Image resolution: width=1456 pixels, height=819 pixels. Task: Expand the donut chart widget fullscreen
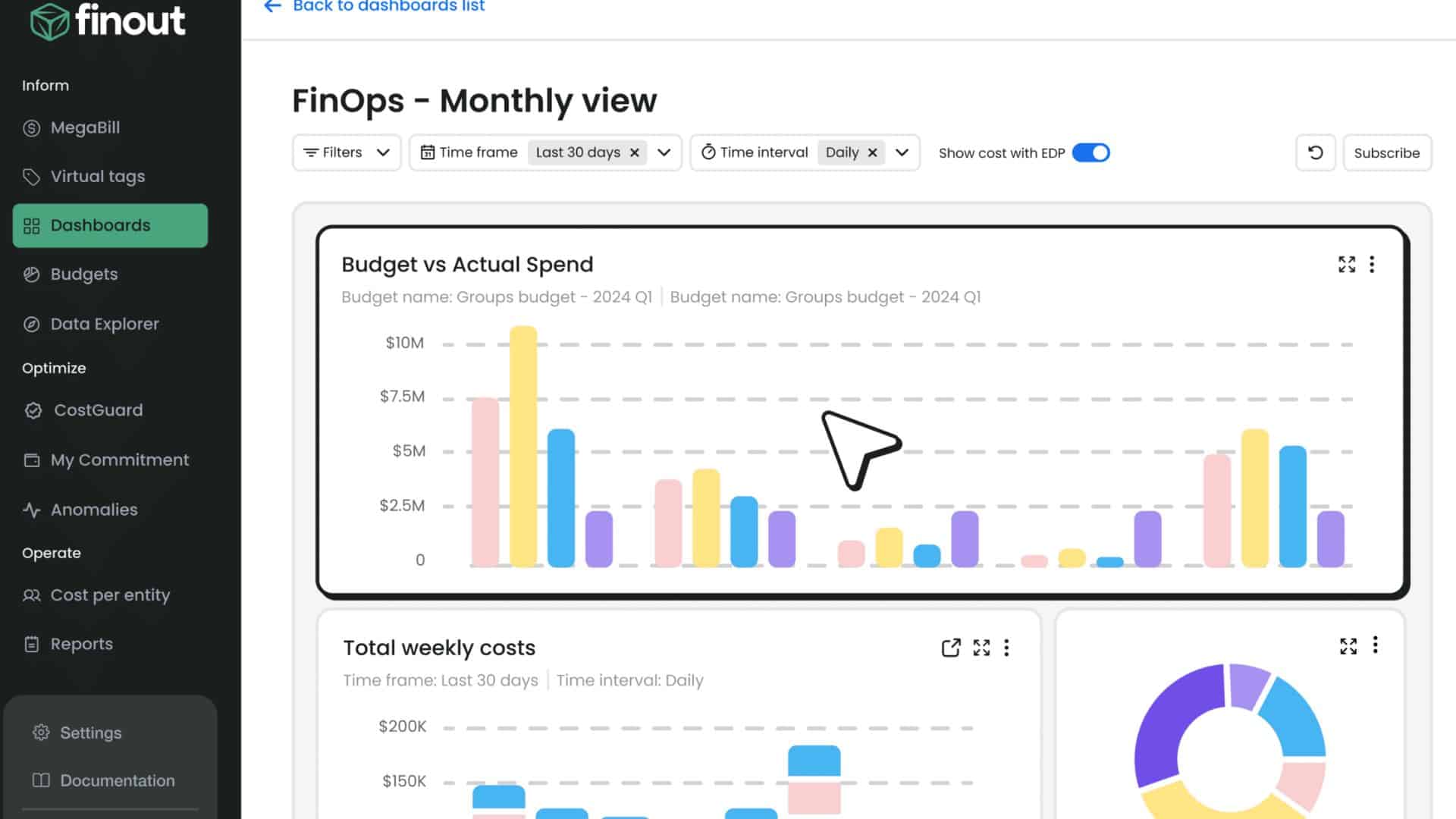point(1348,645)
